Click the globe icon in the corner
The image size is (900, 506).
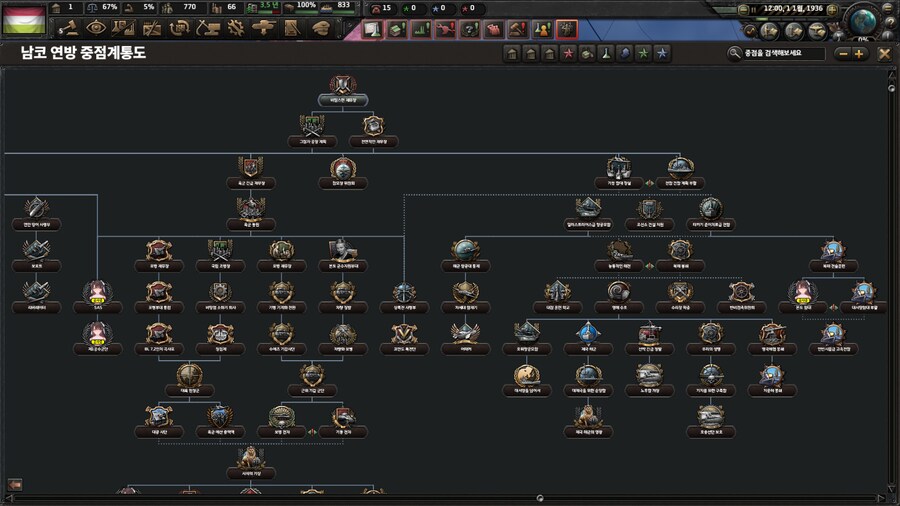click(x=861, y=18)
